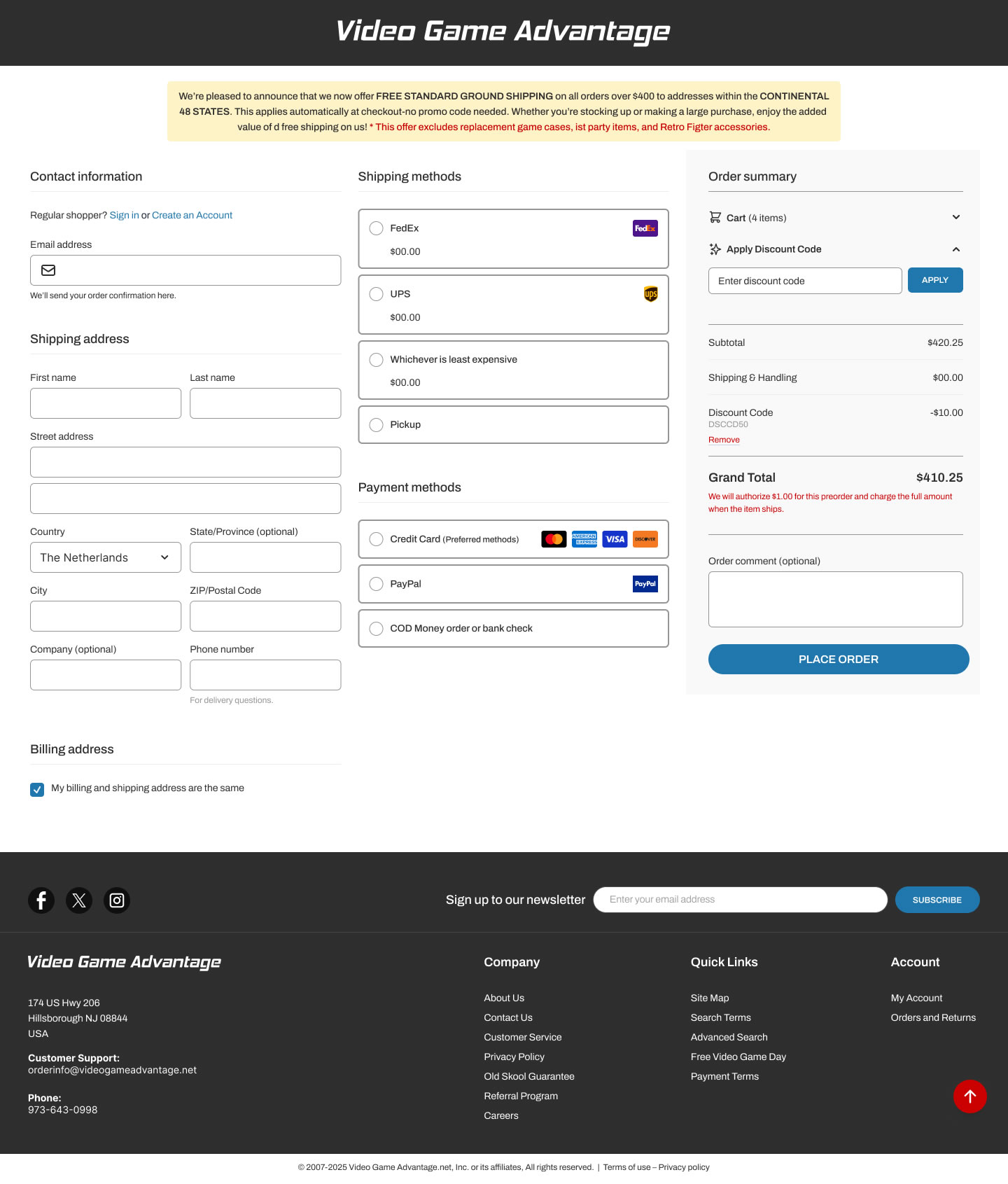Click the envelope icon in email field

tap(48, 270)
